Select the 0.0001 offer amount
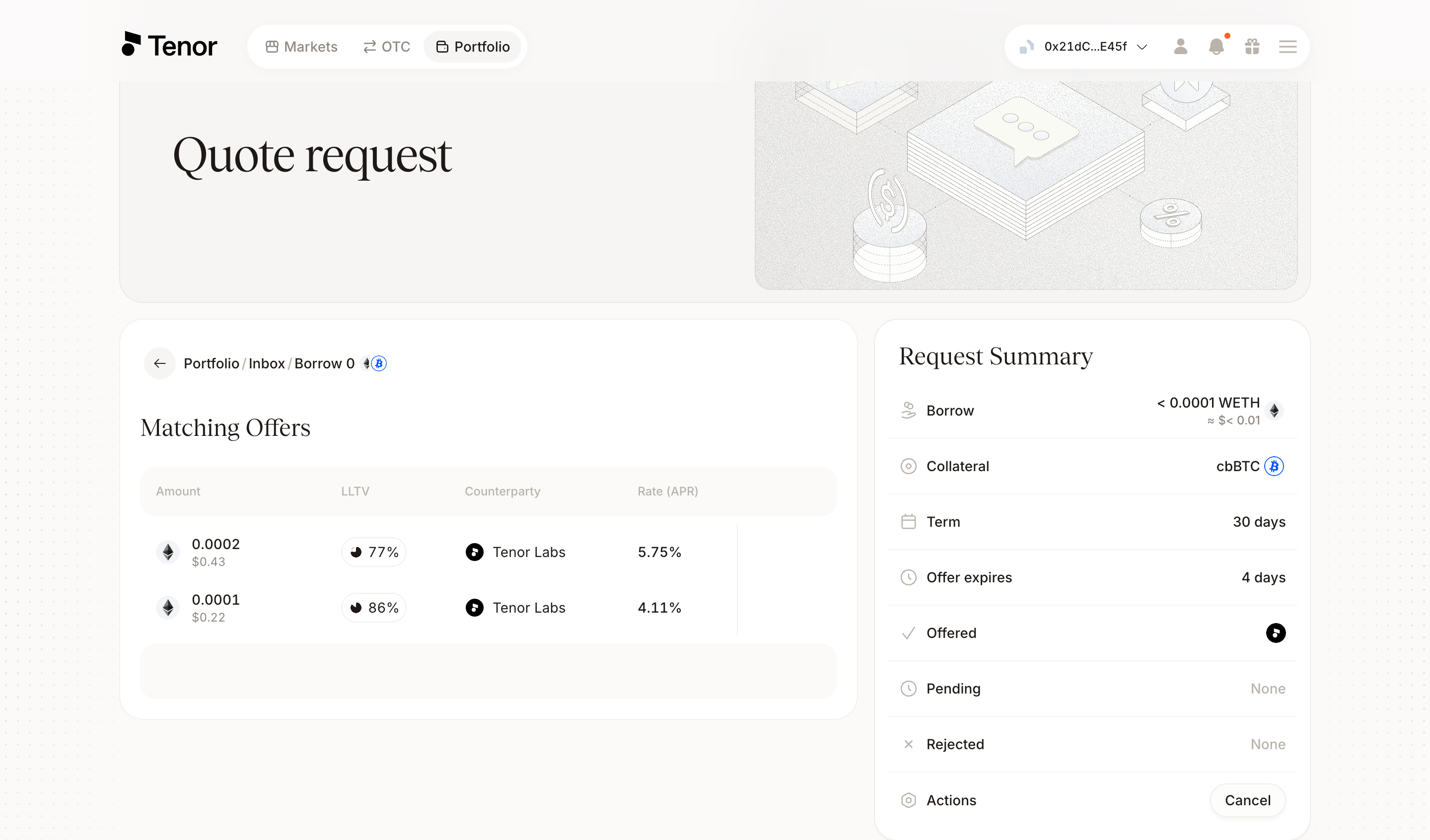The height and width of the screenshot is (840, 1430). click(215, 599)
